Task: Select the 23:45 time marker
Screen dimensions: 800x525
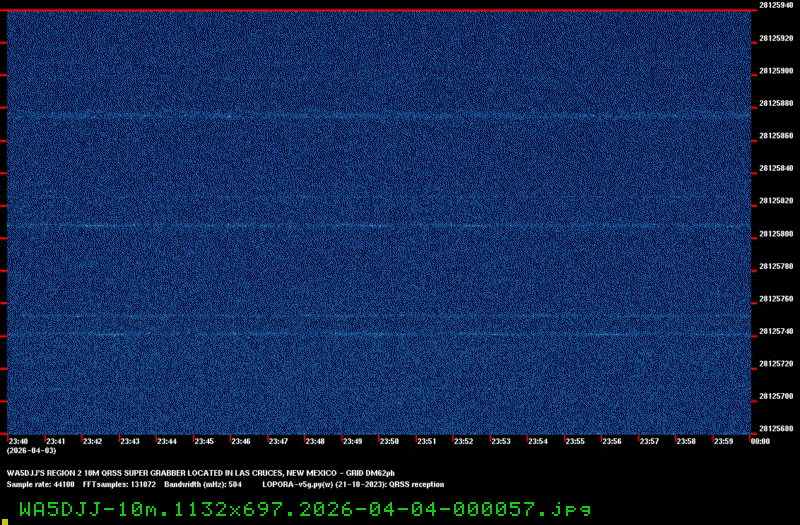Action: [204, 441]
